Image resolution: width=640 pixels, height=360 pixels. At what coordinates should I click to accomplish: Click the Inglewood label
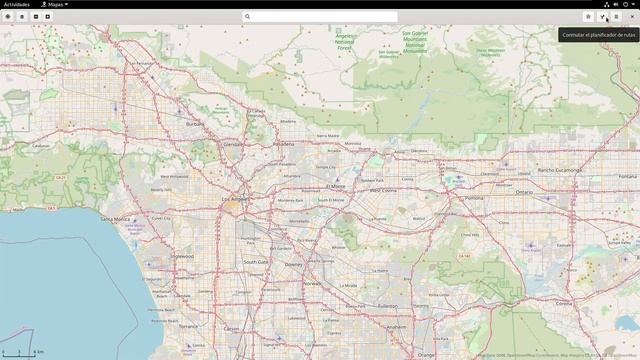pyautogui.click(x=182, y=256)
